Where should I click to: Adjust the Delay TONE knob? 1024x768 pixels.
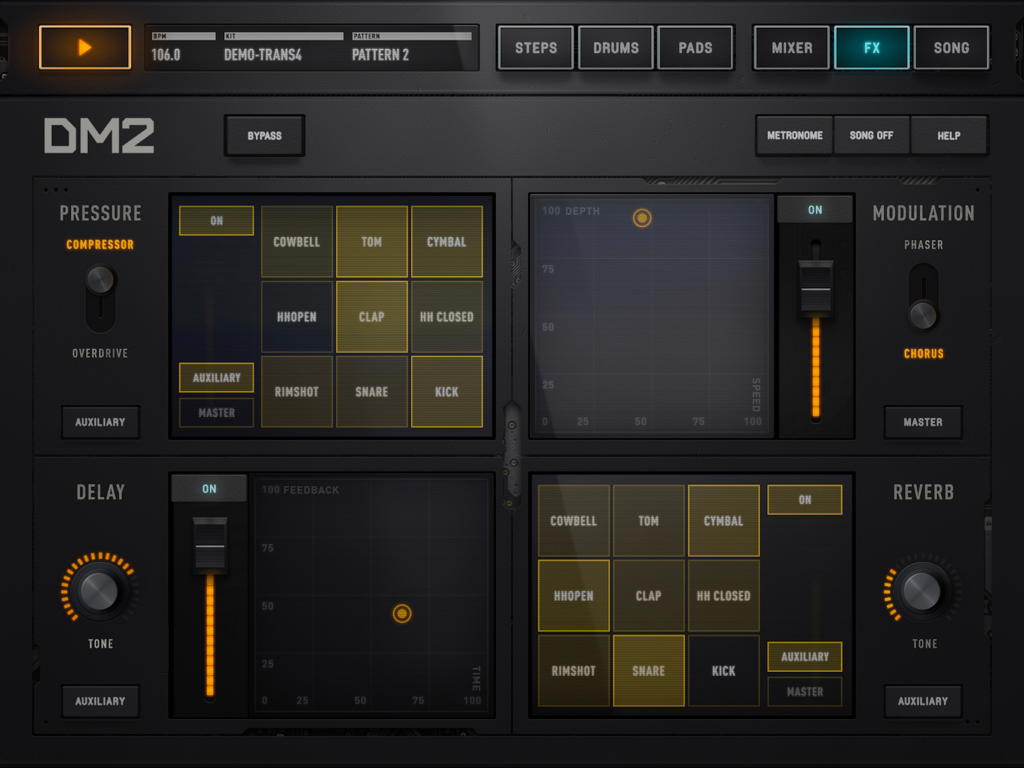(x=99, y=594)
